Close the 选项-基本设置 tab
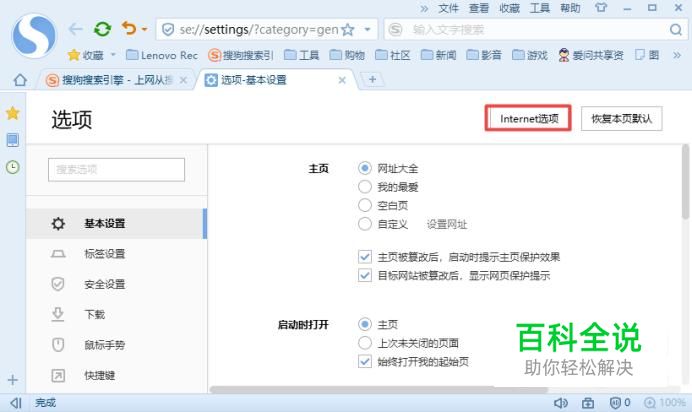Screen dimensions: 692x412 [342, 80]
